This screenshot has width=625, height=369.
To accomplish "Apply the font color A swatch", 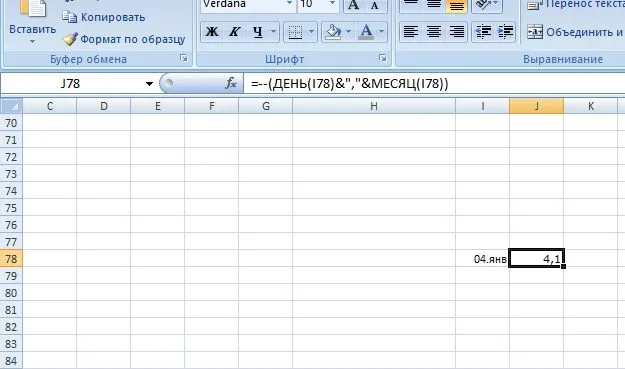I will 366,31.
